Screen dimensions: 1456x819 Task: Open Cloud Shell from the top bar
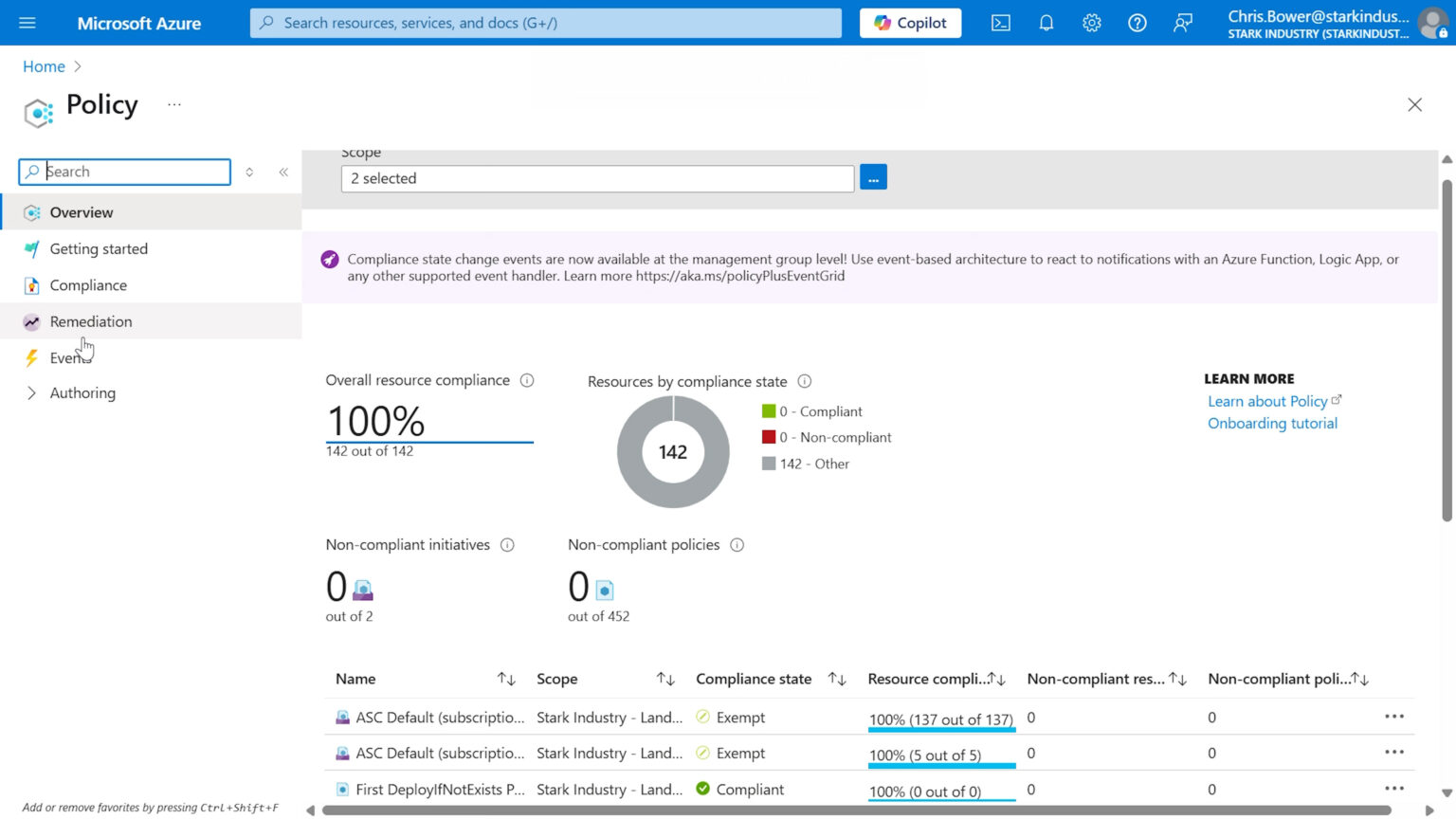tap(1000, 22)
